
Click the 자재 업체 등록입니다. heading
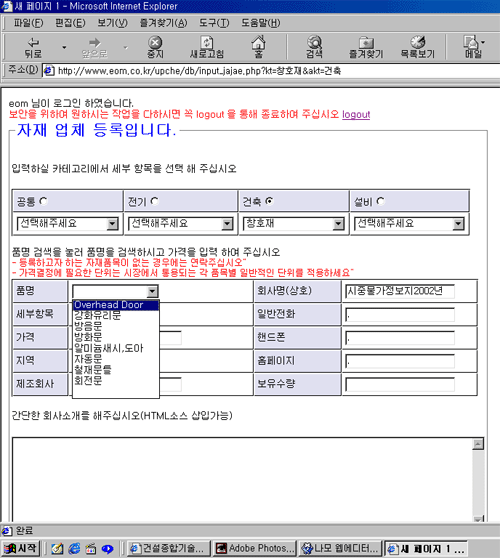[x=96, y=130]
